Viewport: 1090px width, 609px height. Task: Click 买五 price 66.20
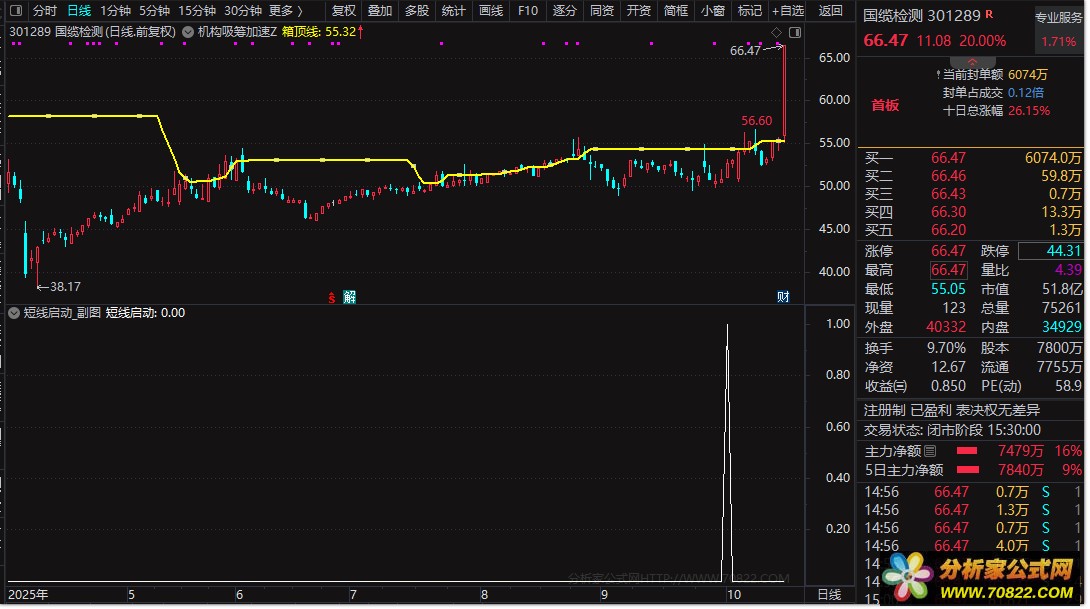tap(948, 230)
